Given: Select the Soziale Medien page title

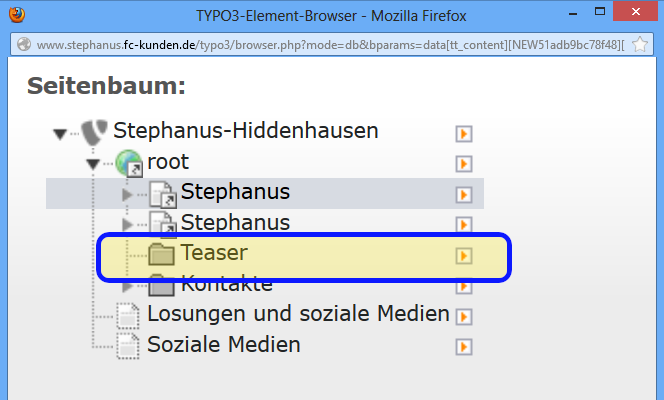Looking at the screenshot, I should (x=224, y=344).
